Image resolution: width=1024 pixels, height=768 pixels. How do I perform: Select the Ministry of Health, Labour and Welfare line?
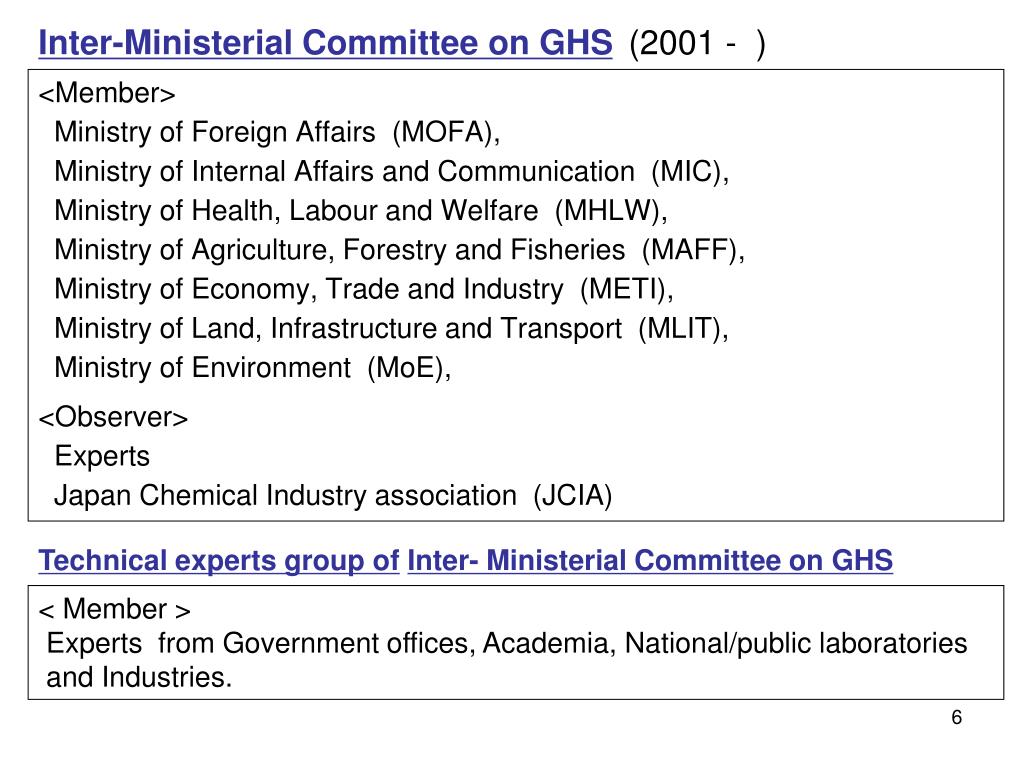click(360, 211)
